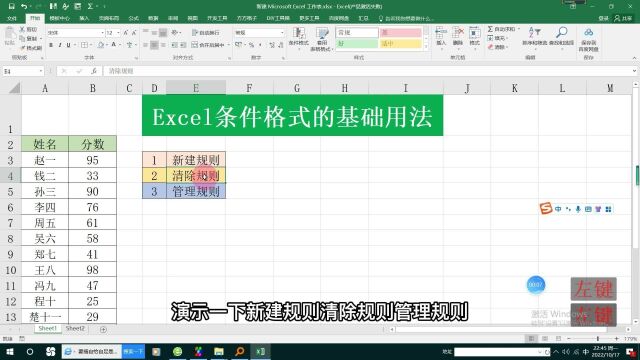Click the Format Painter brush

(22, 48)
